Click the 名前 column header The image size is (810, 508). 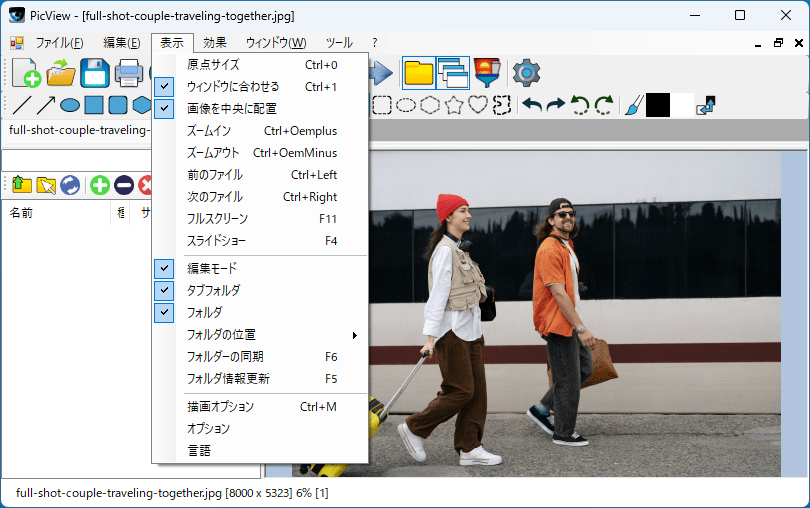[22, 213]
